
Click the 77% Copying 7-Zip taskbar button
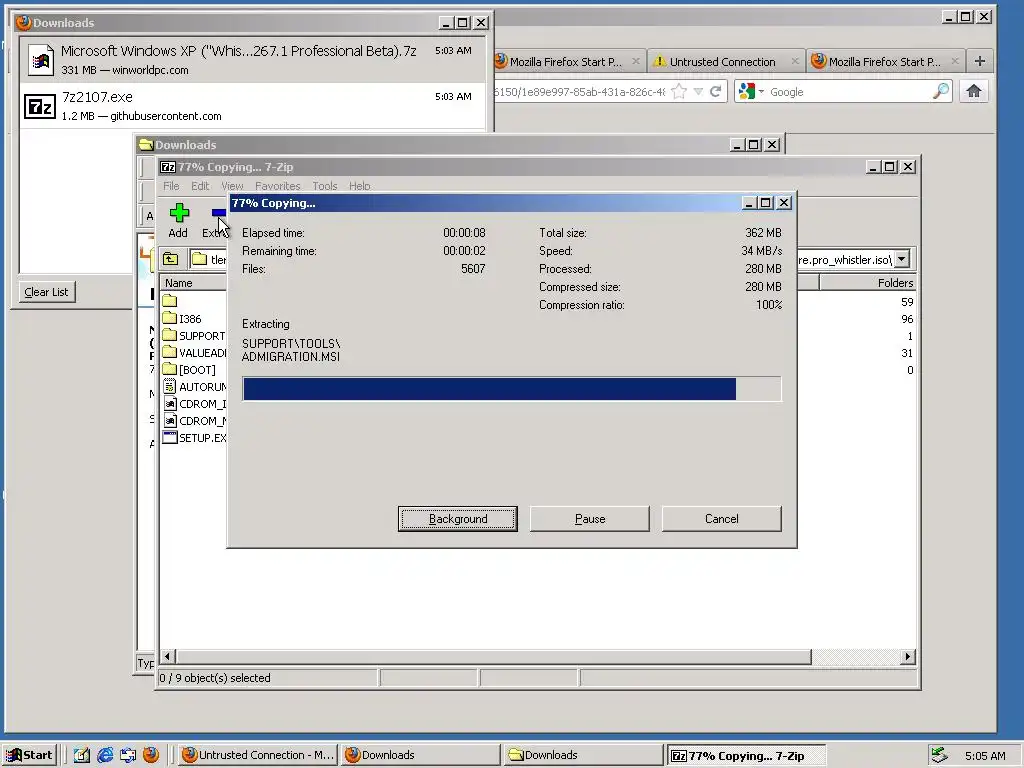[x=747, y=755]
